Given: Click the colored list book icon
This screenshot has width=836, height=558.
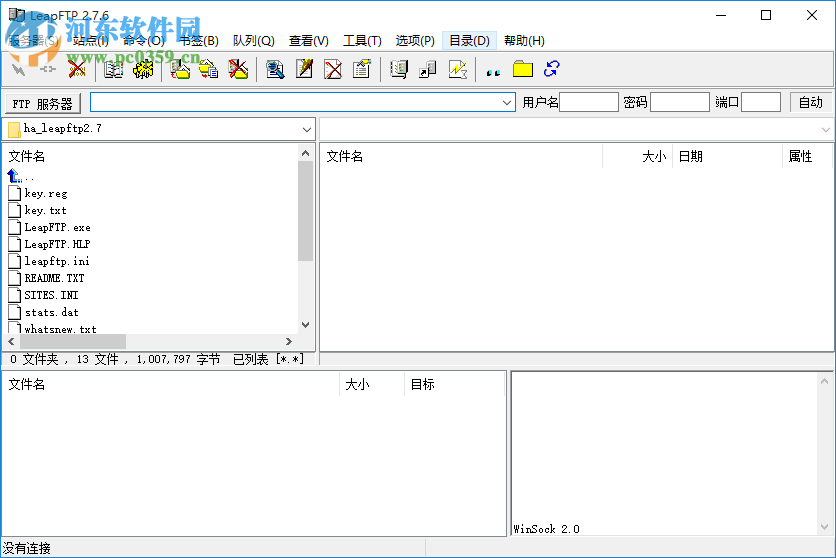Looking at the screenshot, I should point(399,69).
